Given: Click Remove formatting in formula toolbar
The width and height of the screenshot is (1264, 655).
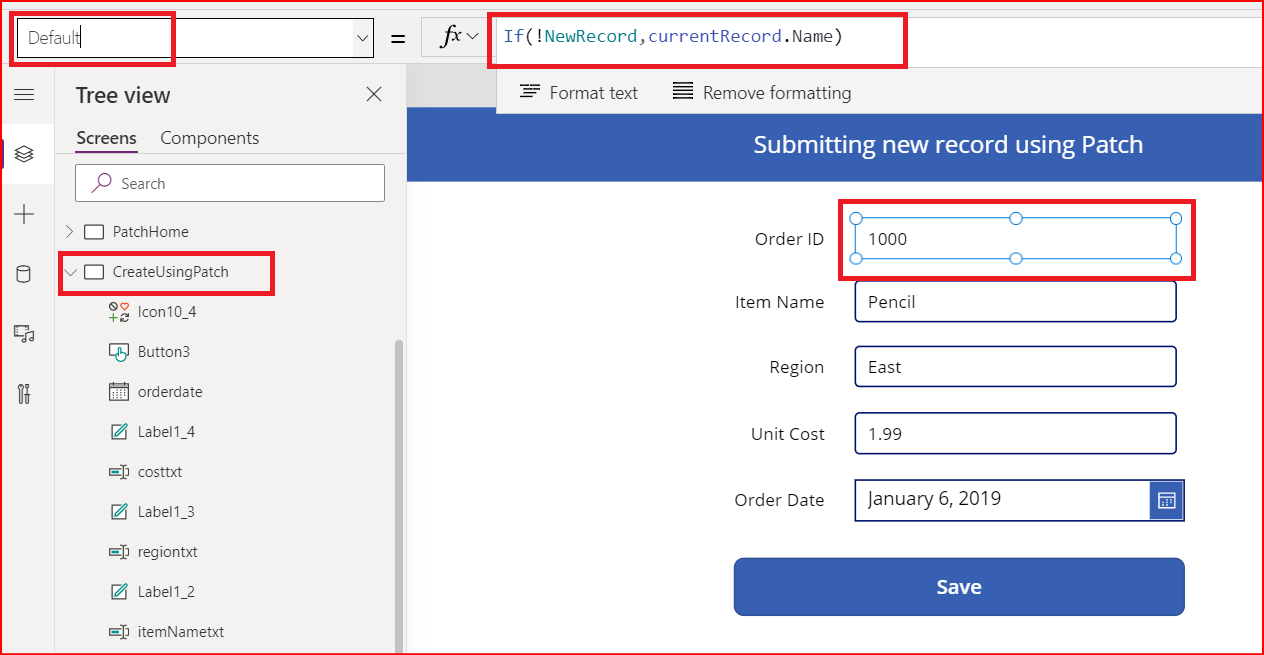Looking at the screenshot, I should click(x=761, y=92).
